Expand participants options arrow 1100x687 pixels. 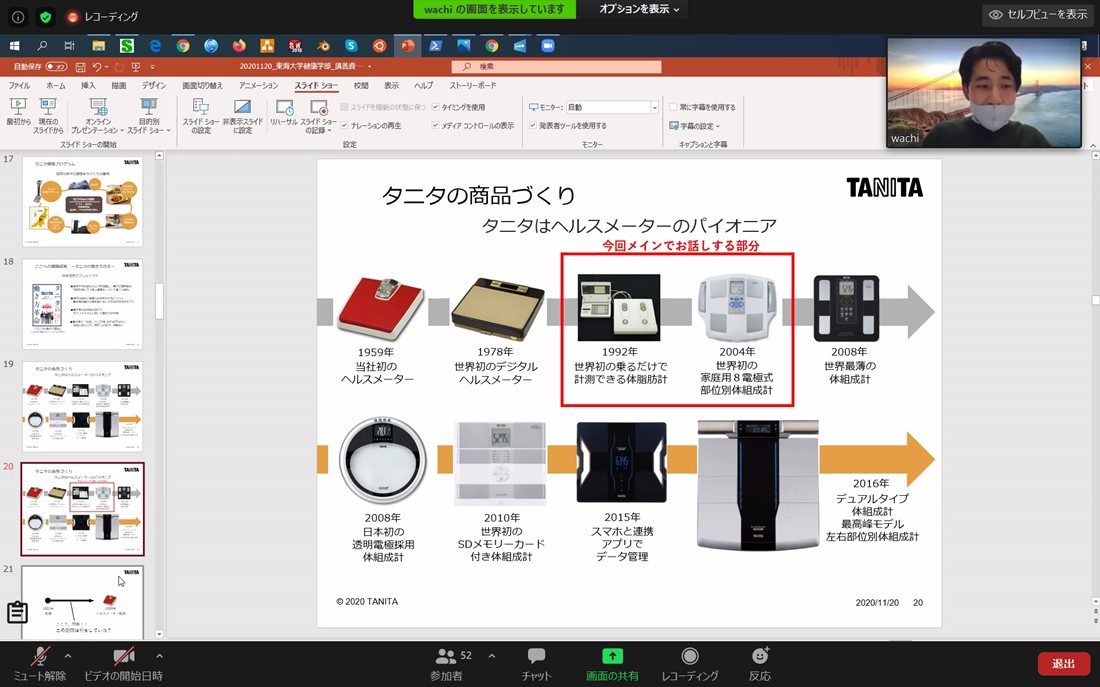pos(491,656)
